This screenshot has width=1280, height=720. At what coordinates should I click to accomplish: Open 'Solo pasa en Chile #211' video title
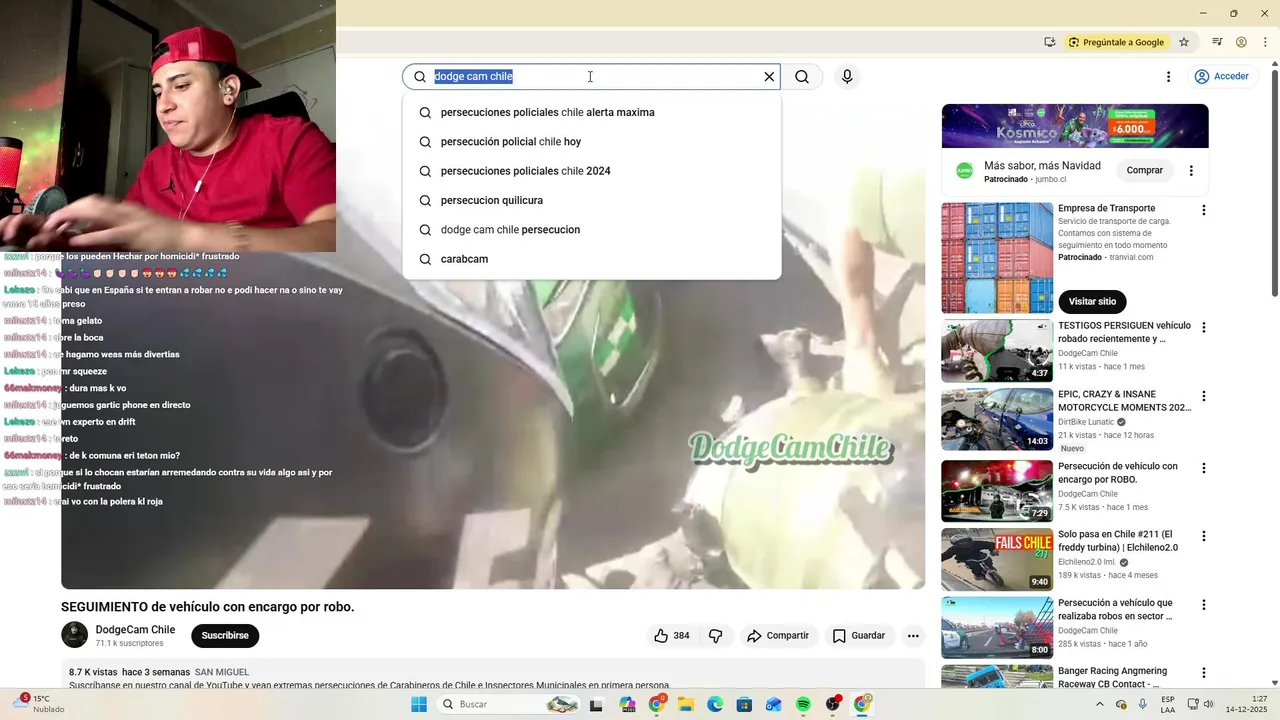point(1118,541)
